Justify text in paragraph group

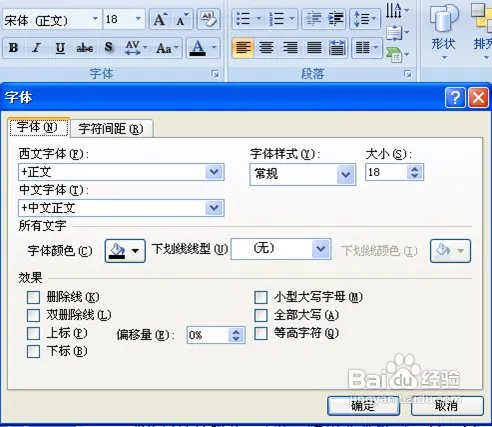pyautogui.click(x=314, y=48)
